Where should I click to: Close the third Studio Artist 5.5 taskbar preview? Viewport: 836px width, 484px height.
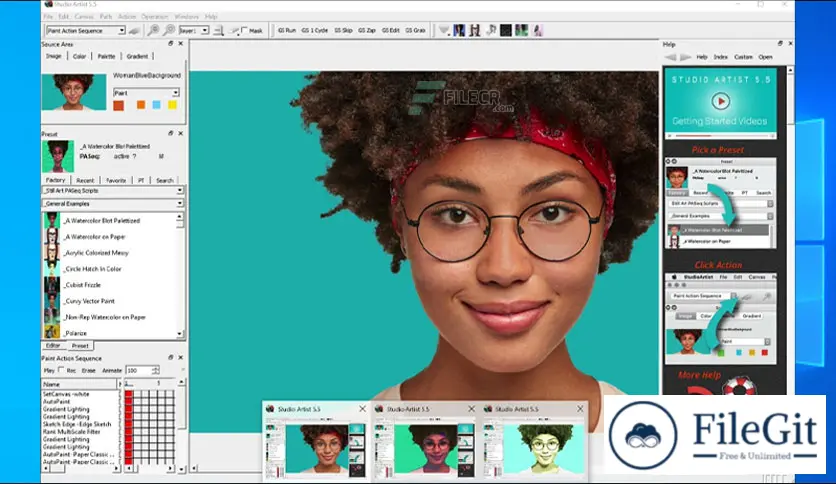(580, 409)
